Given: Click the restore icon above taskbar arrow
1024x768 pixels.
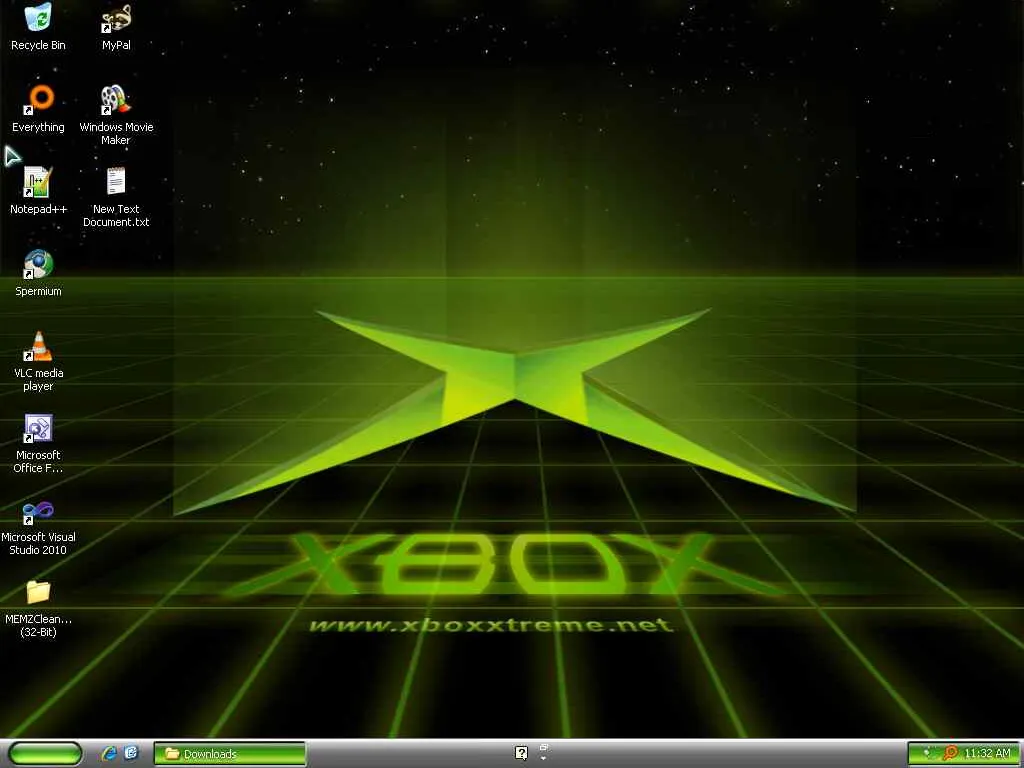Looking at the screenshot, I should 543,746.
